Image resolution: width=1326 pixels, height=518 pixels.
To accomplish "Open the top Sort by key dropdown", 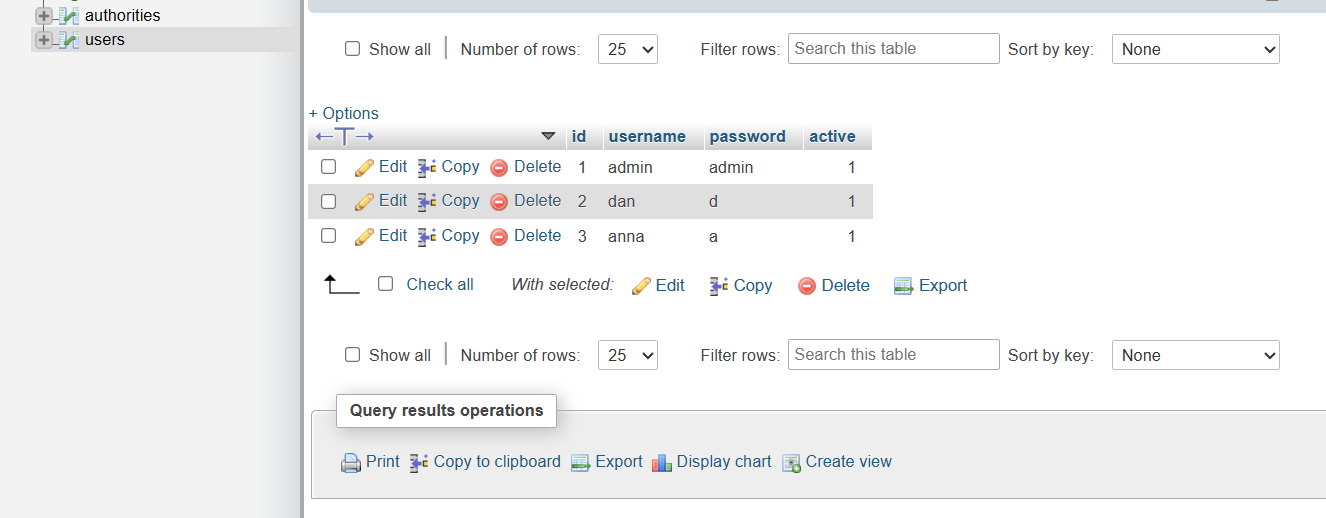I will click(x=1195, y=49).
